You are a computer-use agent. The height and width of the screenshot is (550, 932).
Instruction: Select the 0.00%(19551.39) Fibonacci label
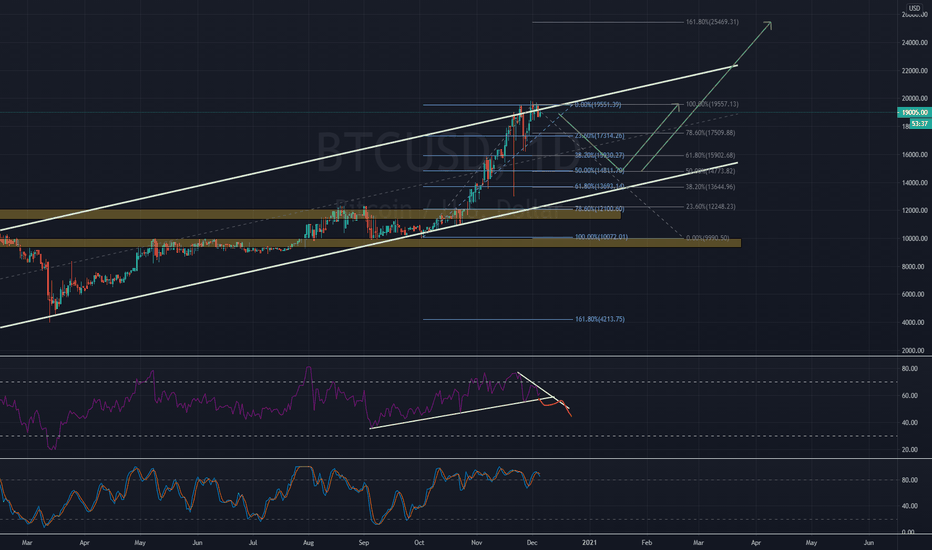[x=598, y=105]
